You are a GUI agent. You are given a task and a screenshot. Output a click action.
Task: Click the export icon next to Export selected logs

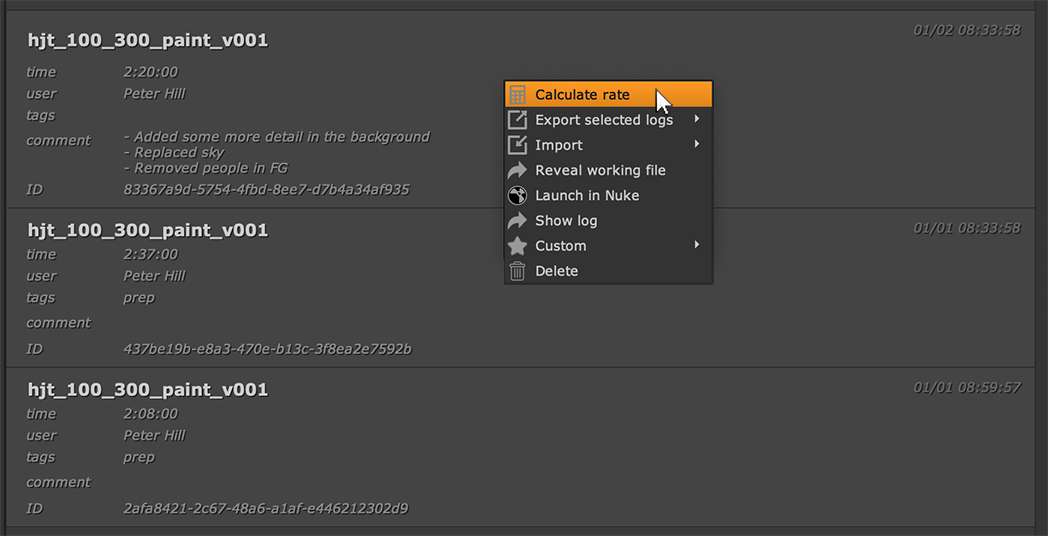tap(517, 120)
